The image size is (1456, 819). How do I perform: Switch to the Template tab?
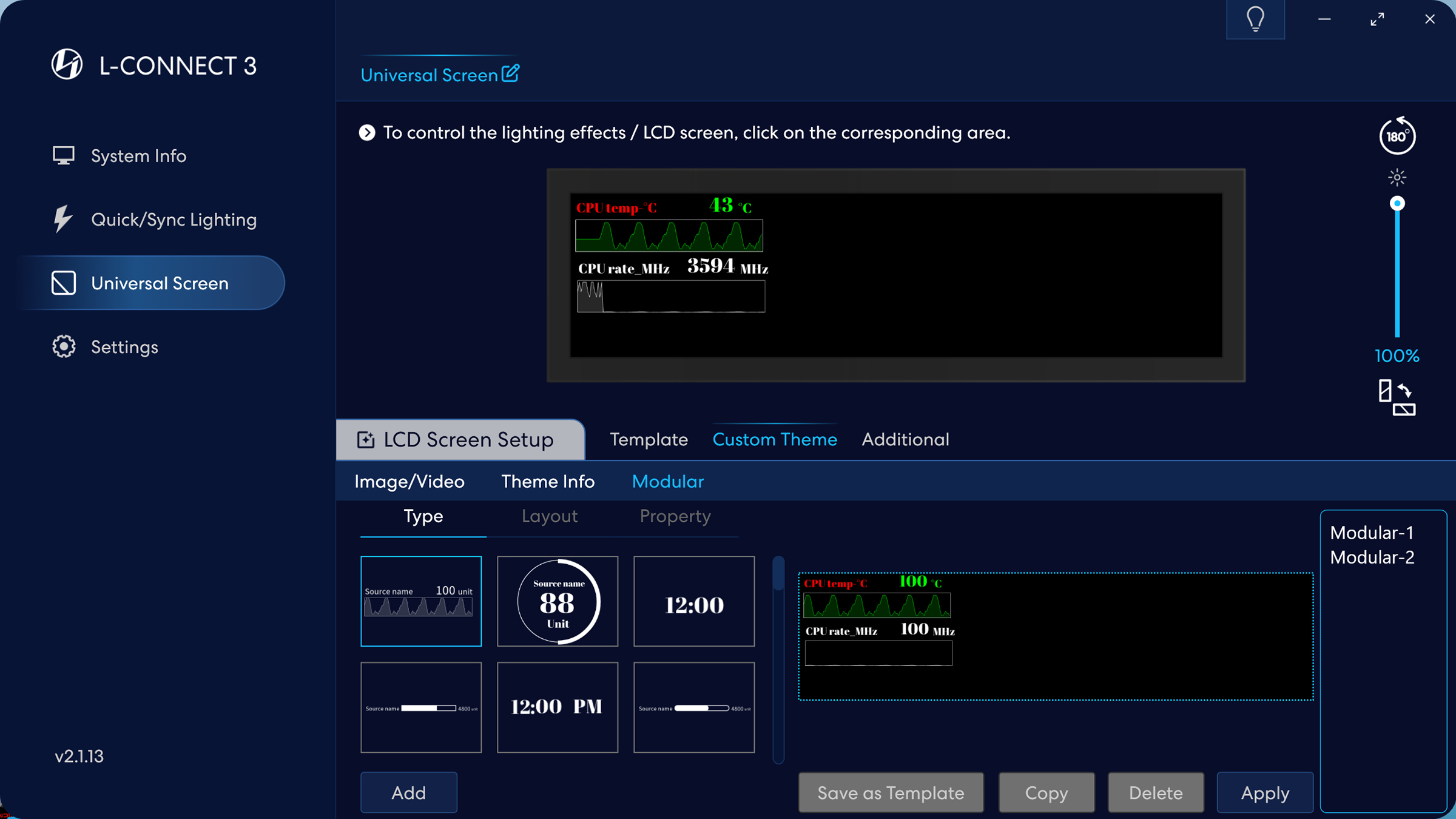[649, 439]
